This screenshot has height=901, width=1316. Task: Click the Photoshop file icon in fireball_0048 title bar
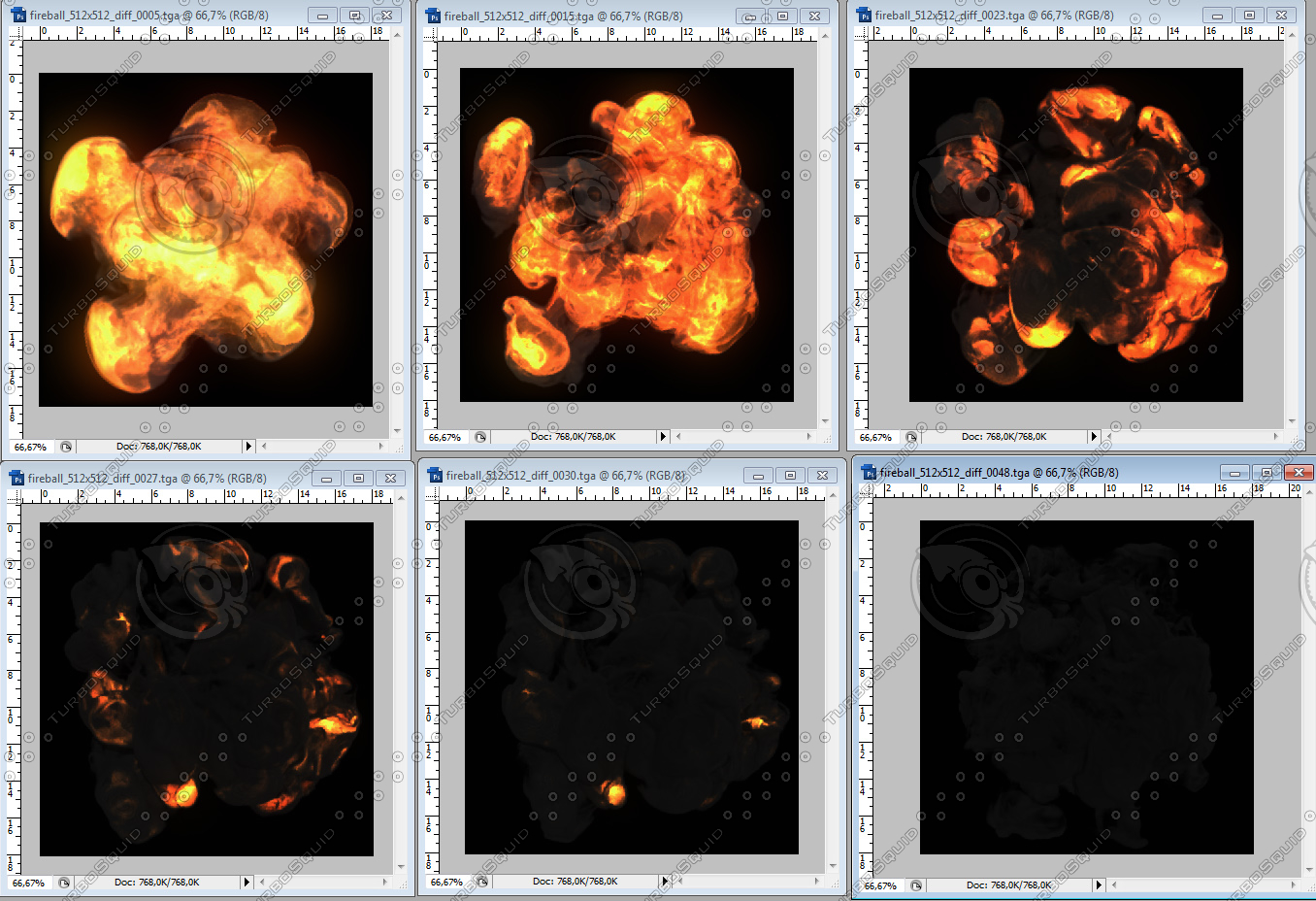tap(868, 472)
